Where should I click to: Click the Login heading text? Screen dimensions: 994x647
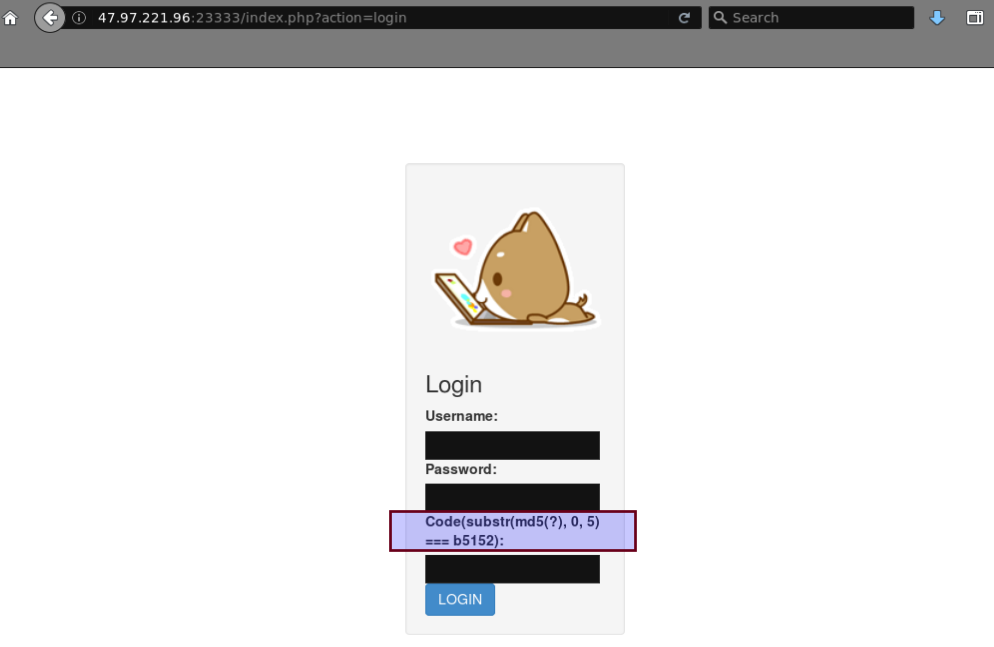click(x=453, y=385)
